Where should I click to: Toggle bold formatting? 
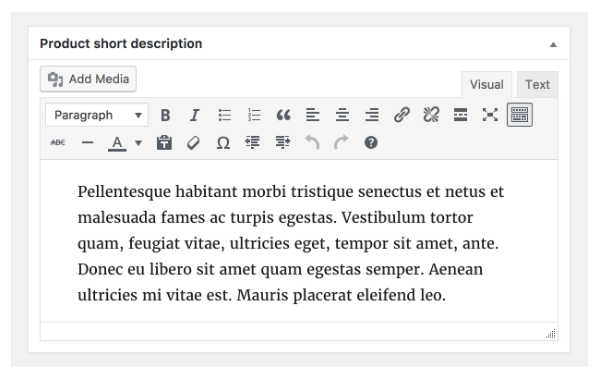point(165,115)
